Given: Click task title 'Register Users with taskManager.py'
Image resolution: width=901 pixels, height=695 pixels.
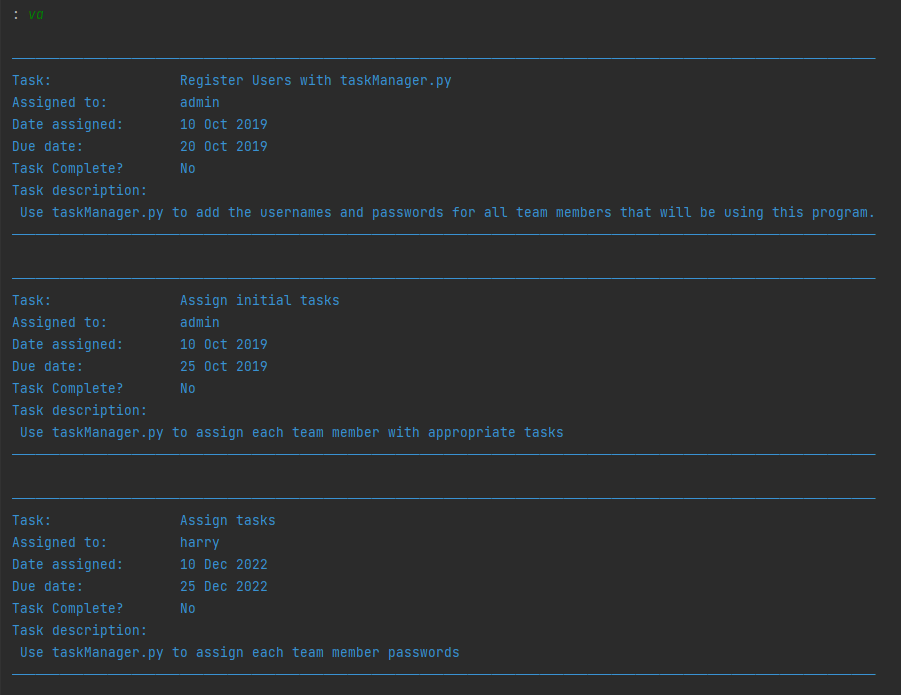Looking at the screenshot, I should point(315,80).
